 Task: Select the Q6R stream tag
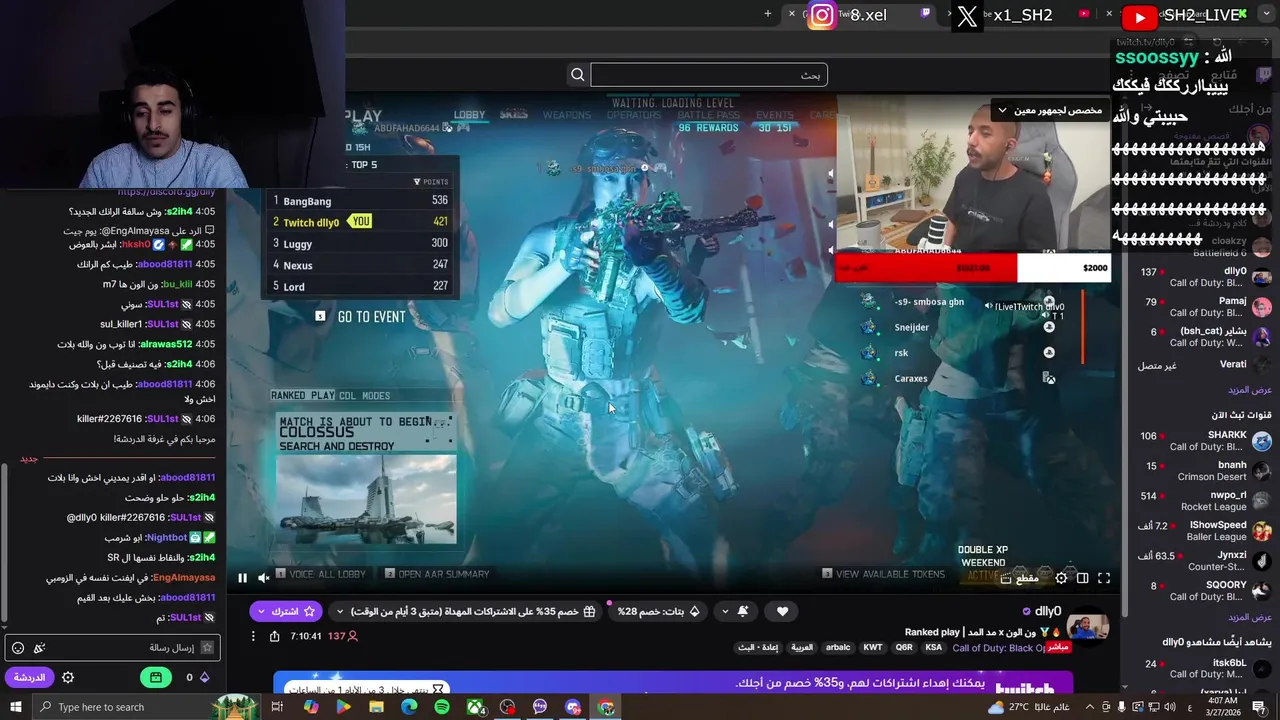(x=904, y=647)
